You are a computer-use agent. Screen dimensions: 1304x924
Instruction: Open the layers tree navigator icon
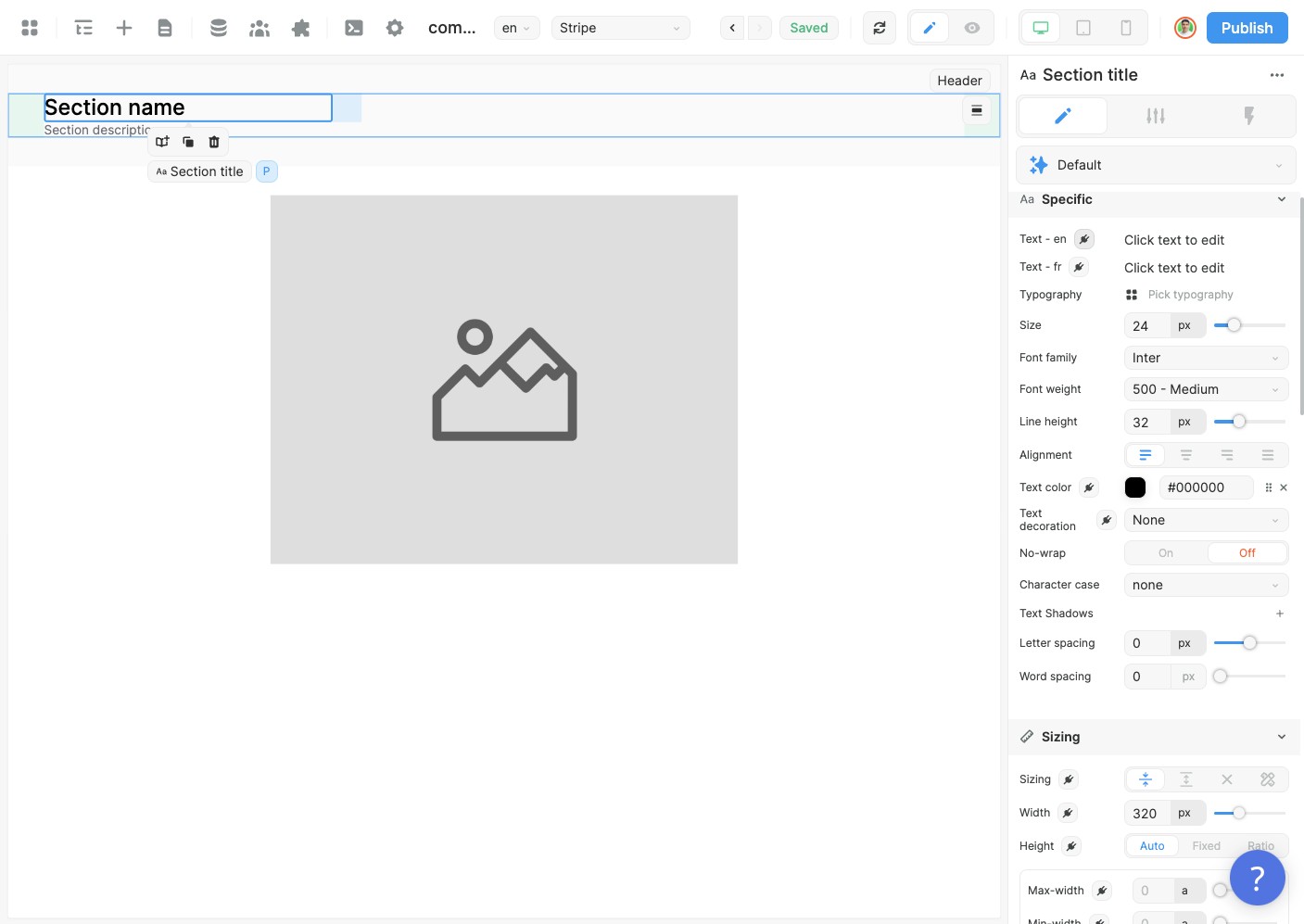point(83,28)
